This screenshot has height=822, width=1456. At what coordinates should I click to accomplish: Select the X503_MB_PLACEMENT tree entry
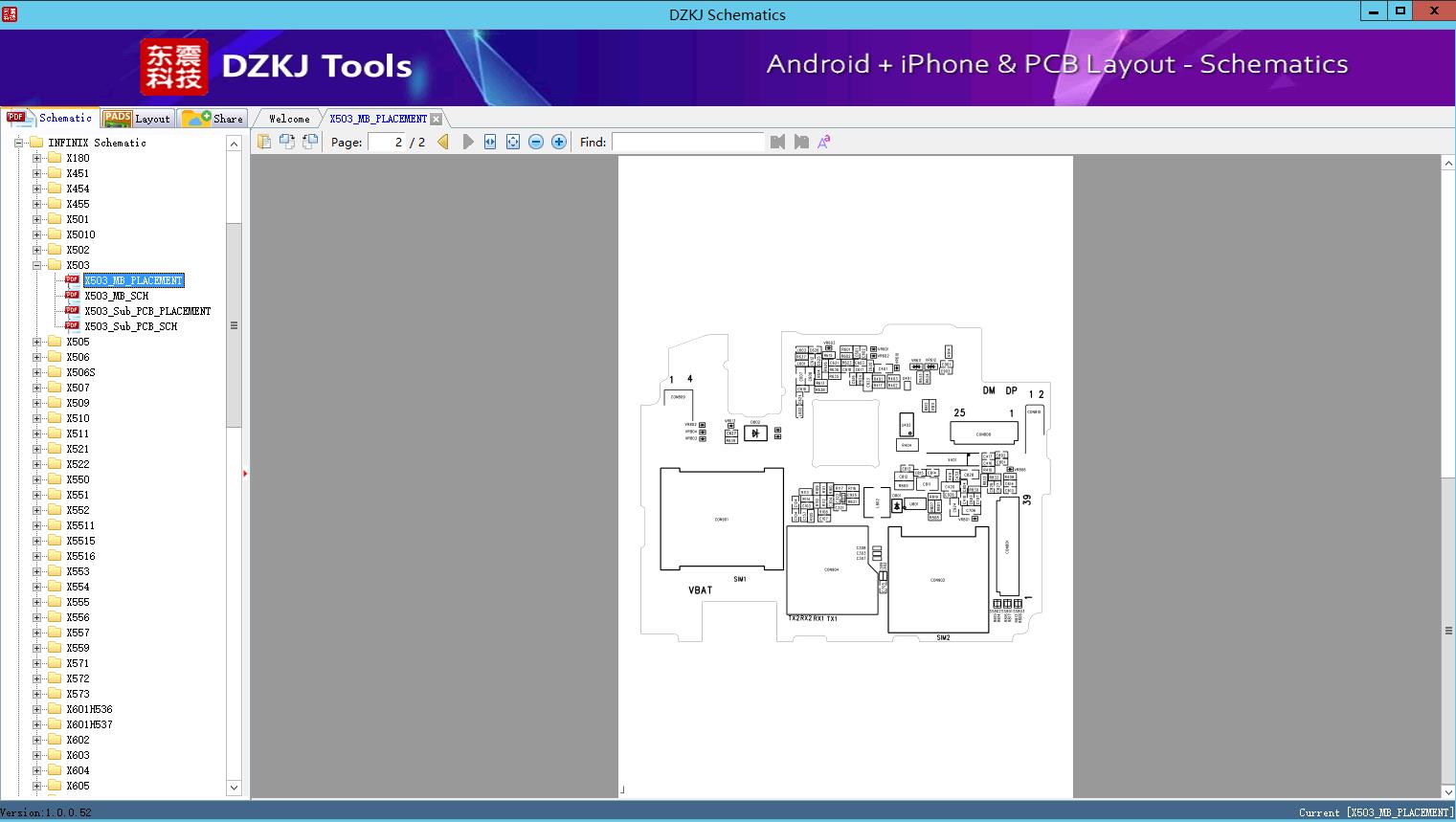tap(133, 280)
